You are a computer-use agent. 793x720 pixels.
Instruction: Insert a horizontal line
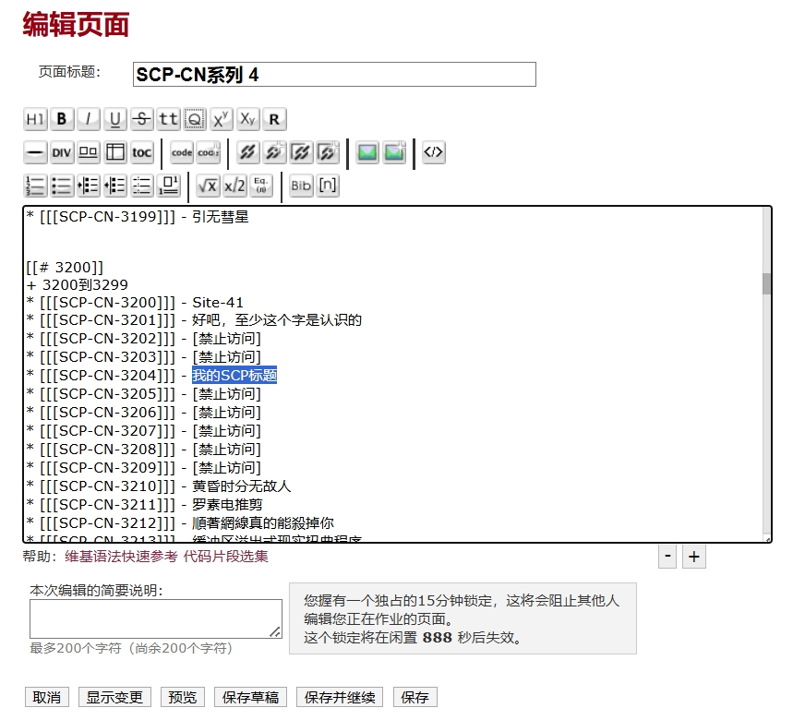click(x=35, y=152)
